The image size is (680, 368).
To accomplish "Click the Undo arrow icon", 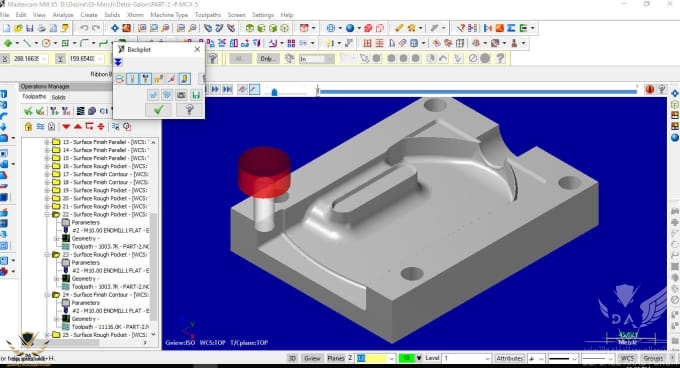I will 84,28.
